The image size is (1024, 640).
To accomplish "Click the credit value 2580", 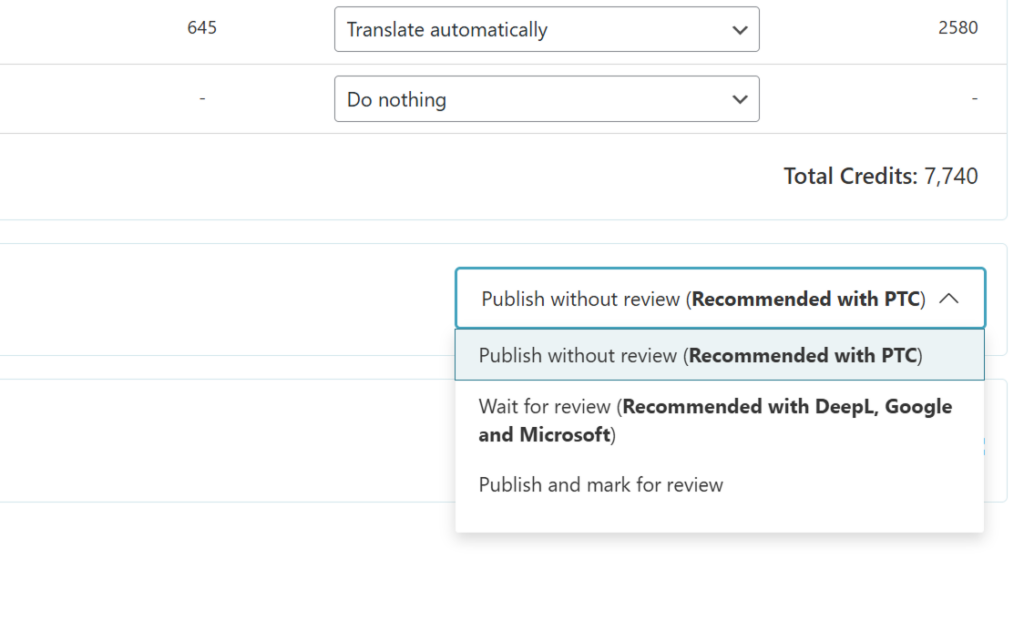I will tap(958, 28).
